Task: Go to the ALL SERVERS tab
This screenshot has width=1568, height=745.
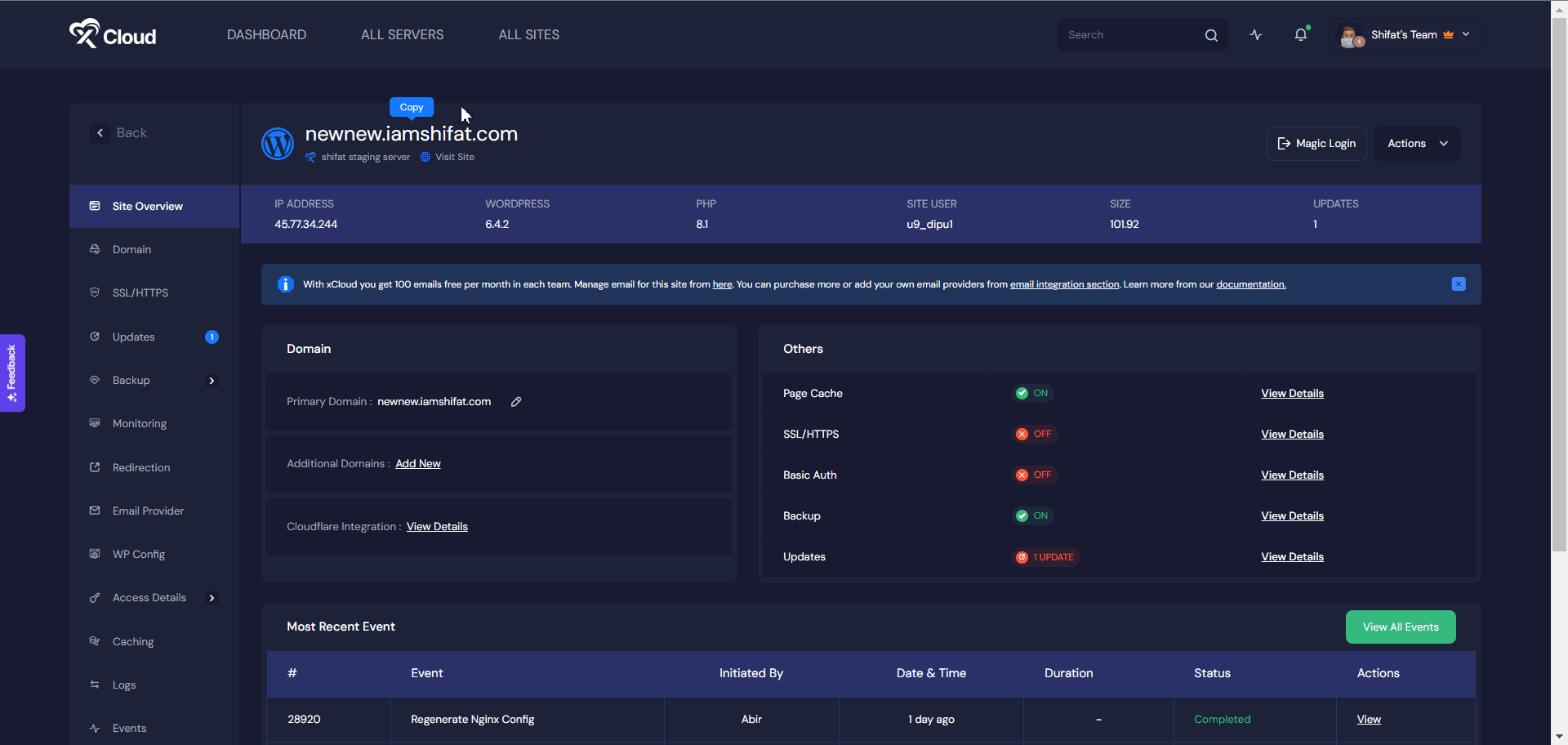Action: coord(402,35)
